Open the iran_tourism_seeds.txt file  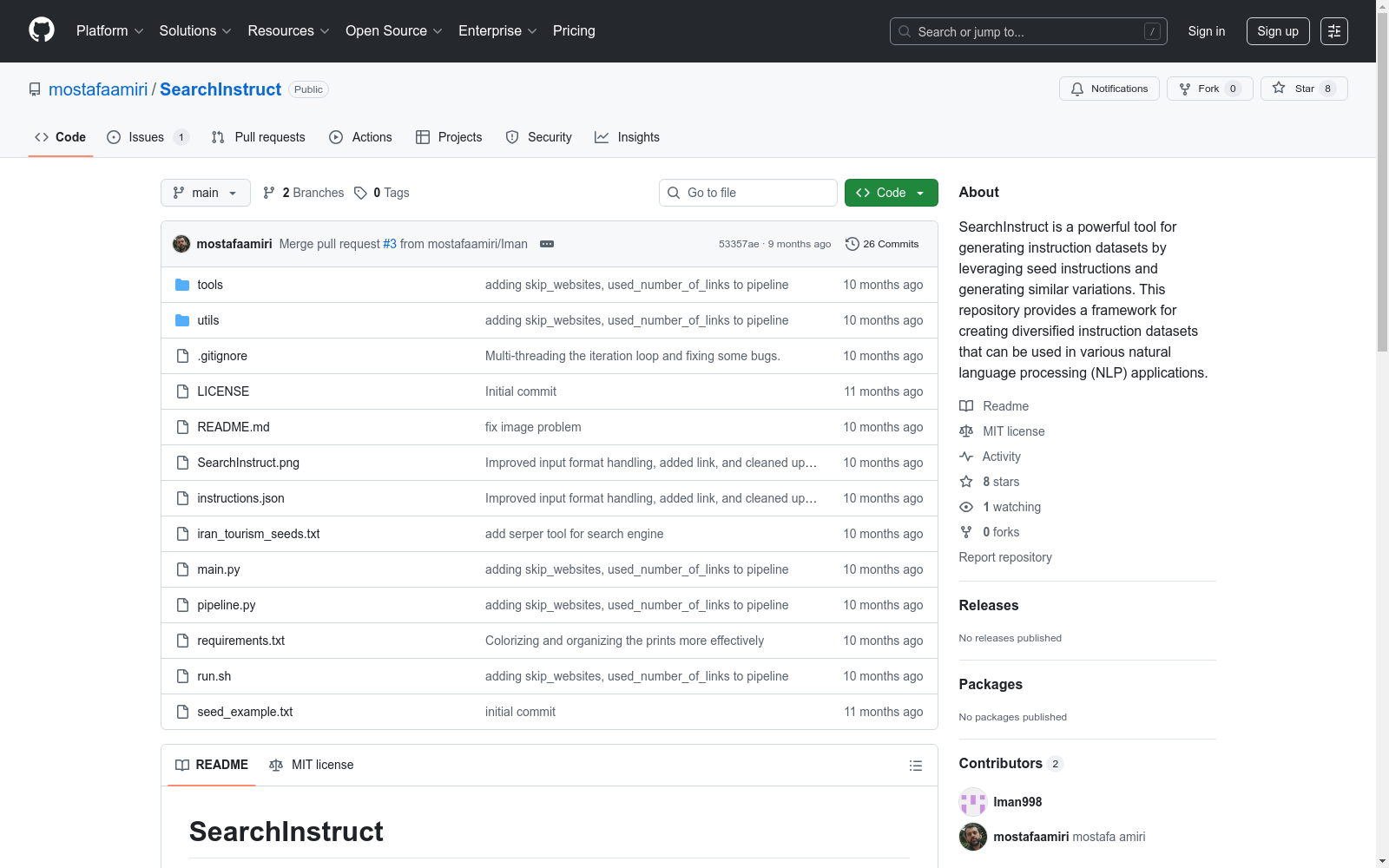click(x=259, y=534)
